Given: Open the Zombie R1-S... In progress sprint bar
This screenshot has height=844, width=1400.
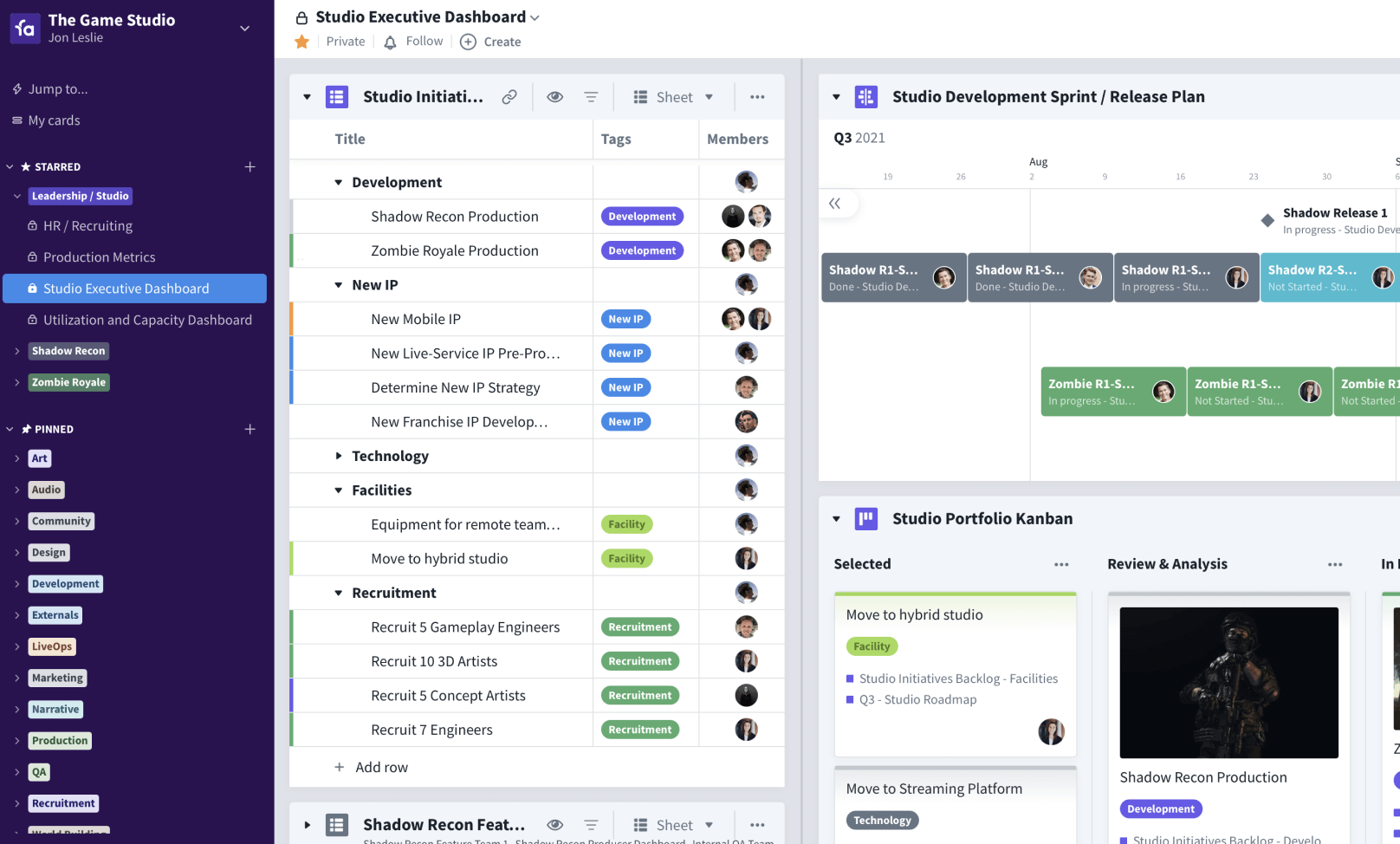Looking at the screenshot, I should tap(1113, 392).
